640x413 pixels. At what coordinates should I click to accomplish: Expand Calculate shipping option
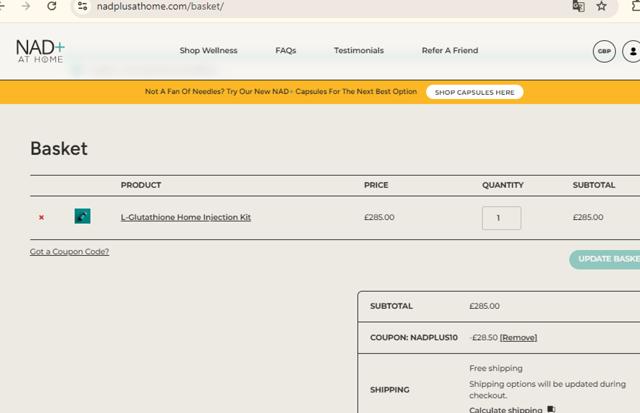(x=506, y=409)
